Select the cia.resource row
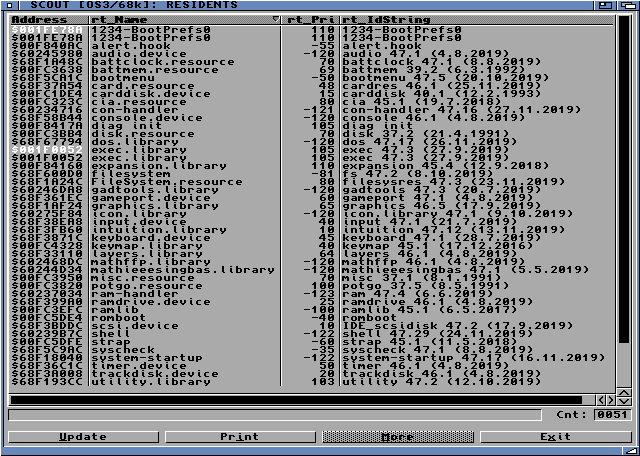Image resolution: width=640 pixels, height=456 pixels. [x=311, y=102]
